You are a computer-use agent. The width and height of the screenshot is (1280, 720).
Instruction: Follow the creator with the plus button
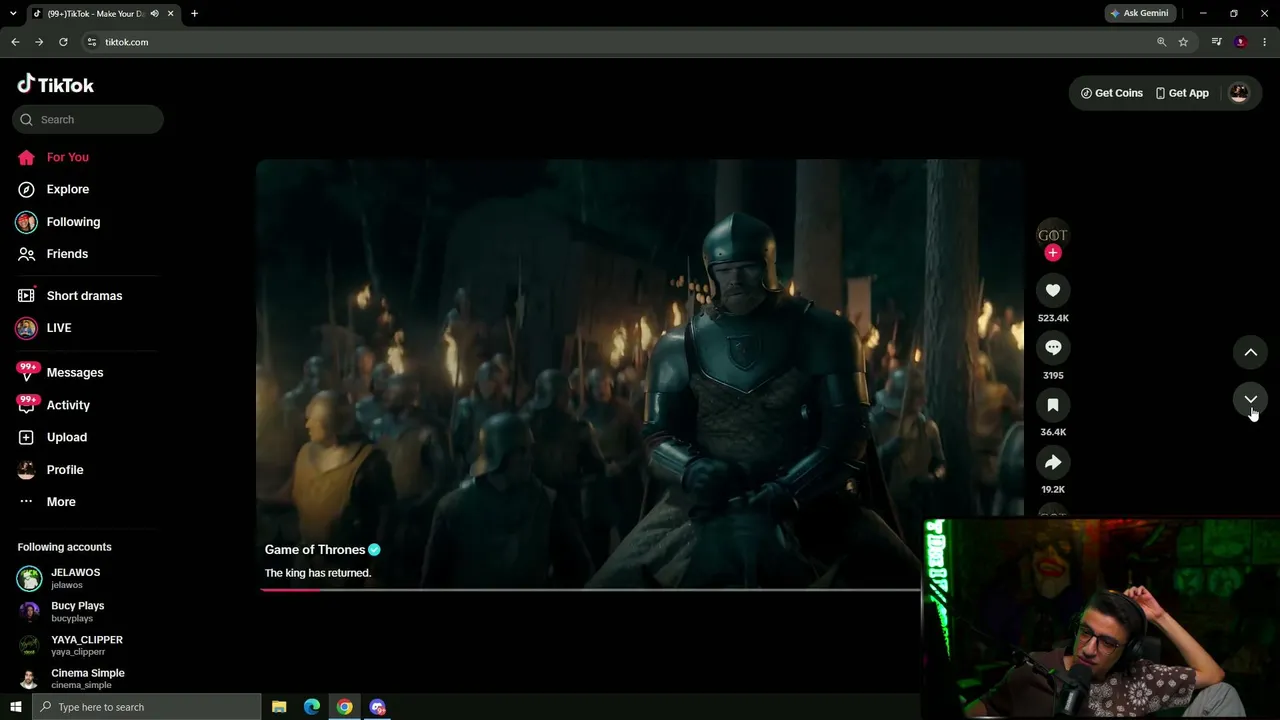tap(1052, 253)
